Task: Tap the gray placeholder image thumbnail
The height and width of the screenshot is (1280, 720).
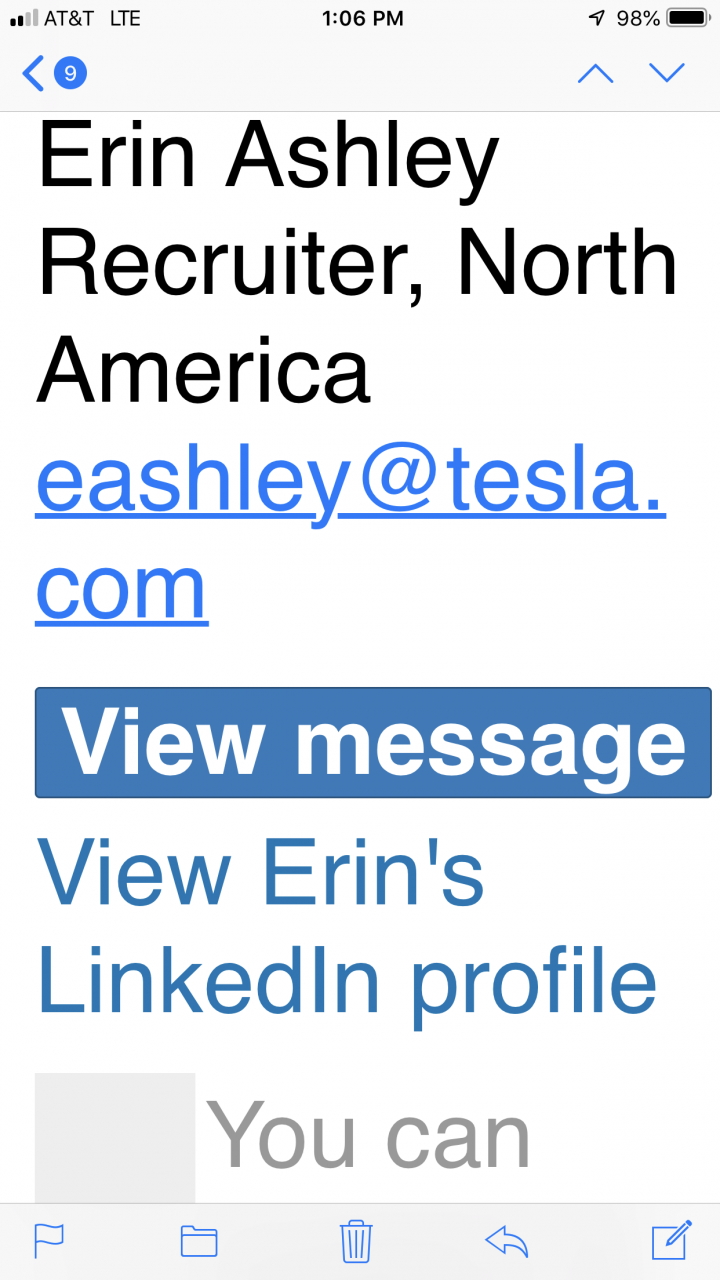Action: pos(115,1138)
